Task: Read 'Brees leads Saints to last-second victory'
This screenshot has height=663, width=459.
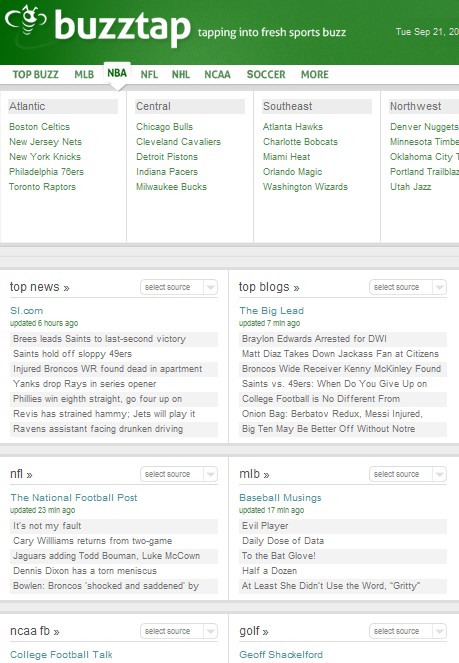Action: click(x=114, y=339)
